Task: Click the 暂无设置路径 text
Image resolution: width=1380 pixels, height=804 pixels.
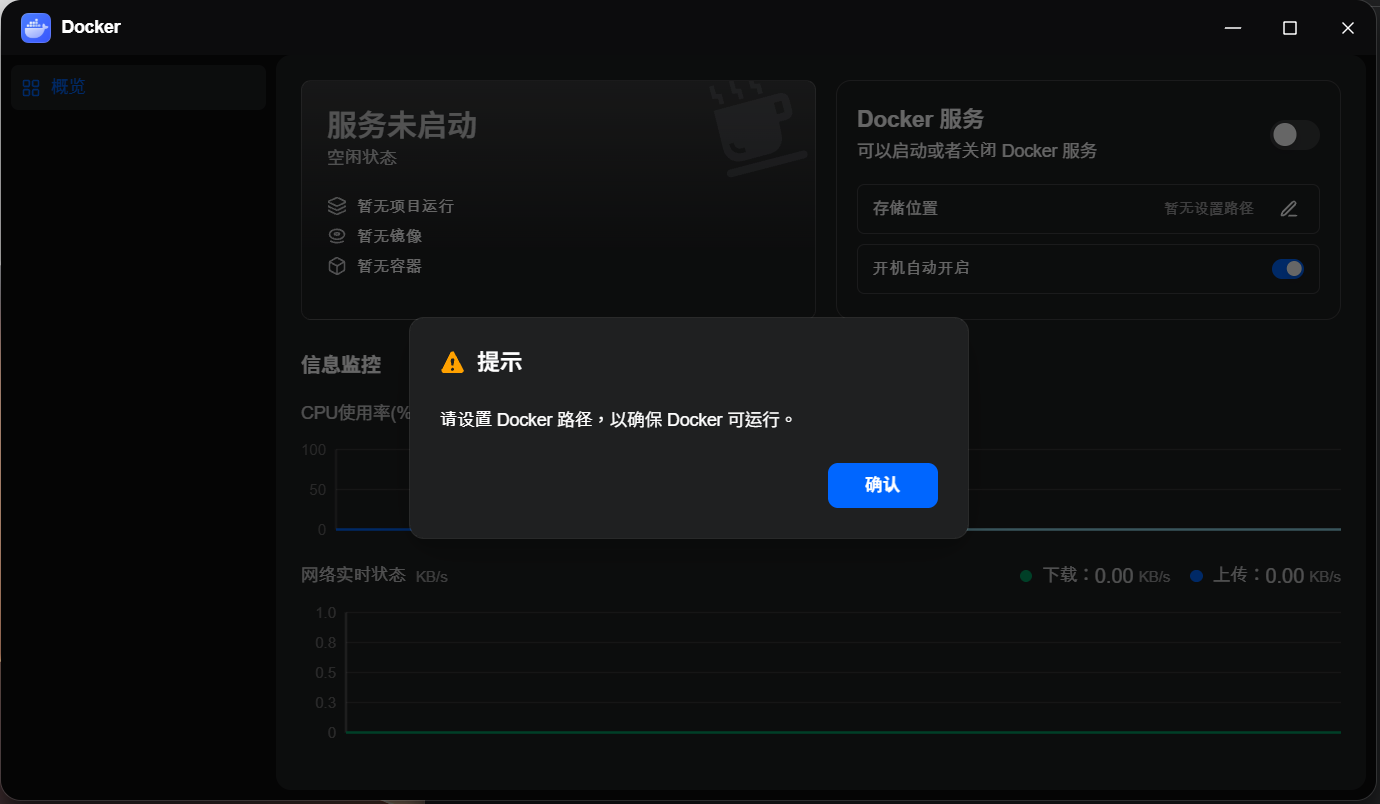Action: click(x=1208, y=209)
